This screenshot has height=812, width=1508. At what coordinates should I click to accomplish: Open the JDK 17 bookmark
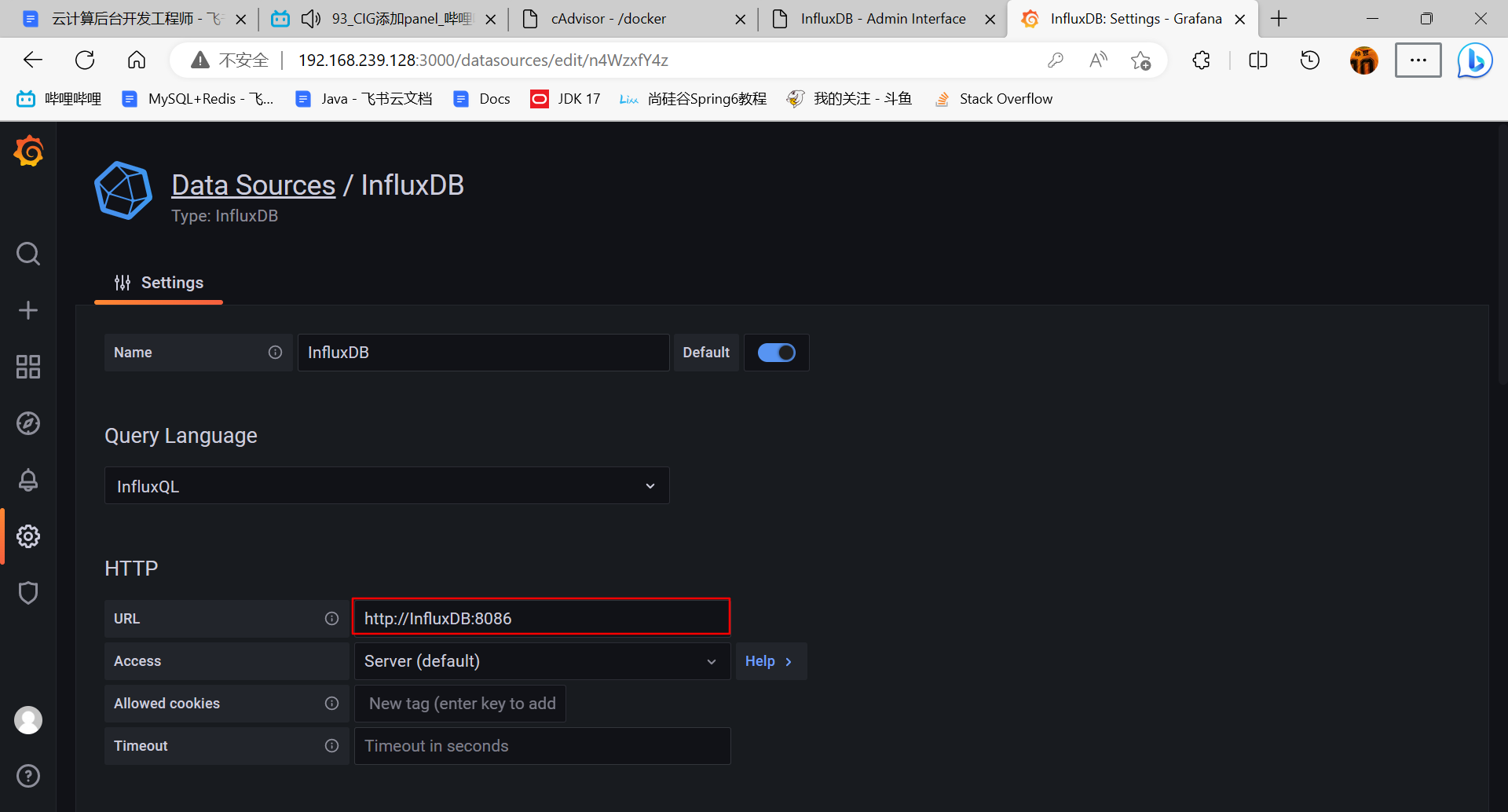(x=565, y=99)
